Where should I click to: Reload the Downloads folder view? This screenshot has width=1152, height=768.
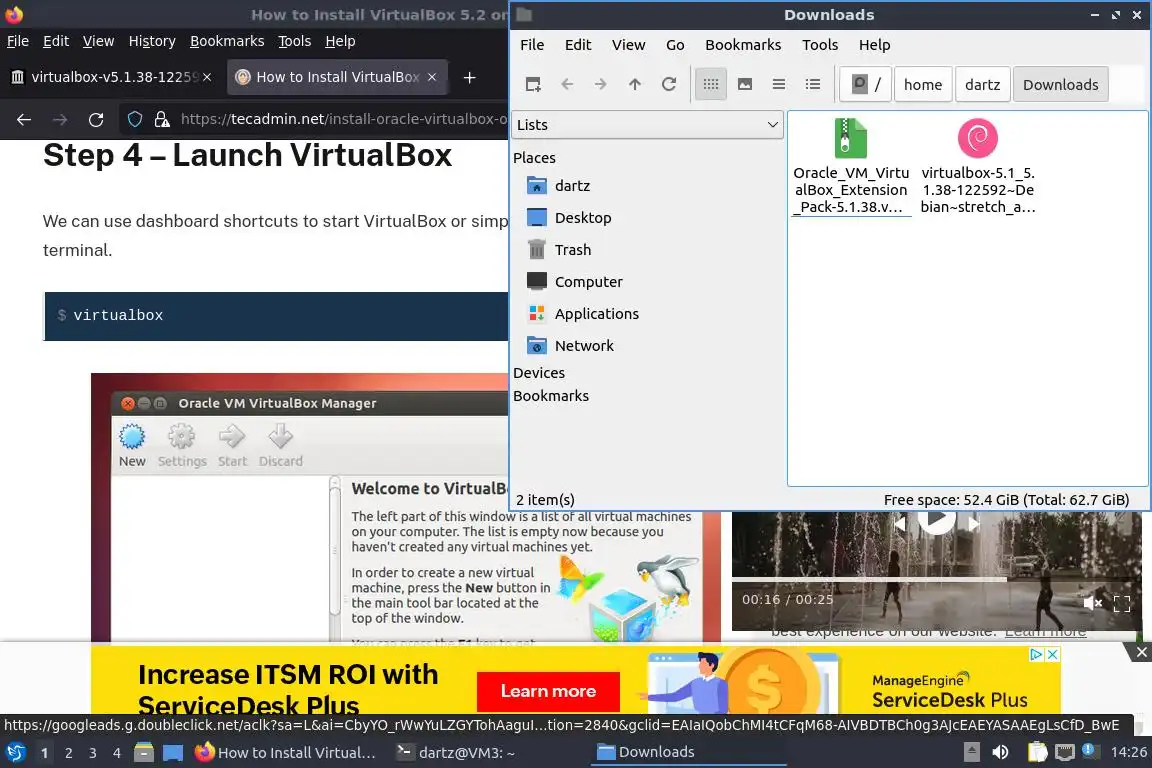point(669,85)
